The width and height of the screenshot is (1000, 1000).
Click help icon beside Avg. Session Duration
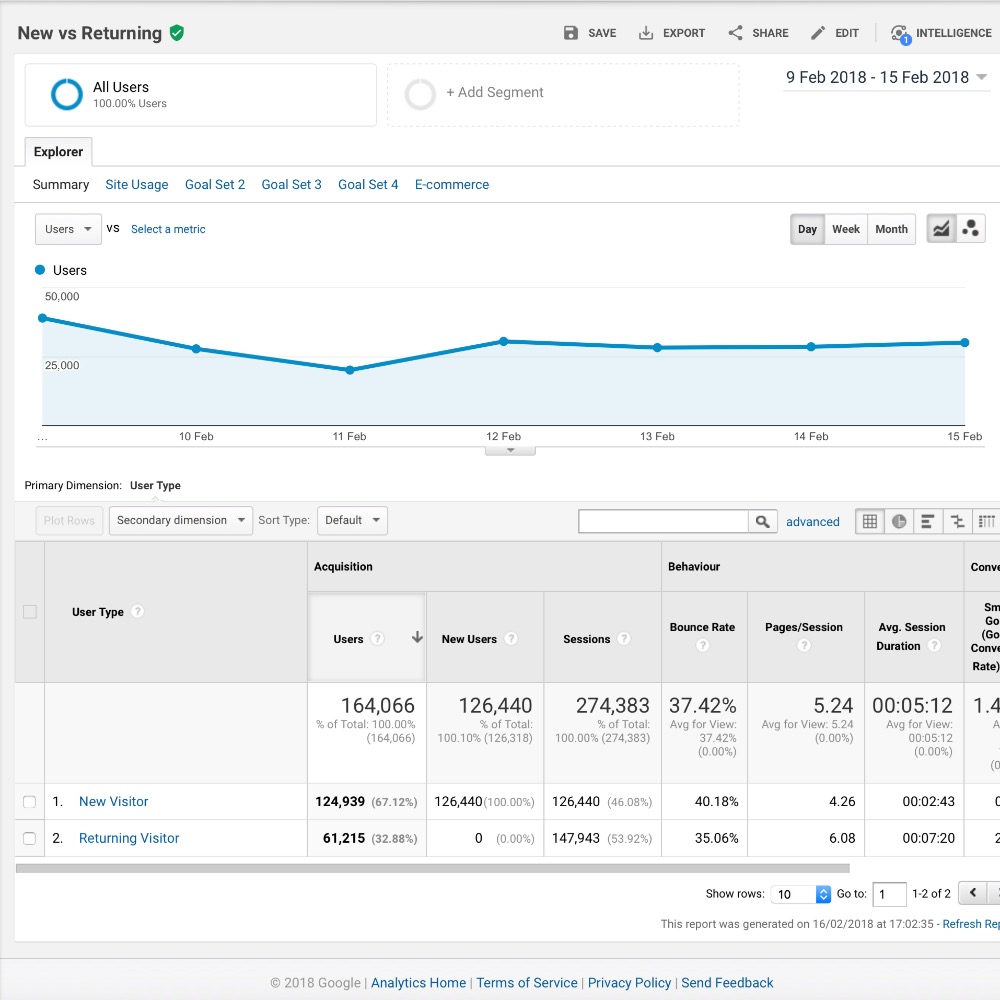pyautogui.click(x=934, y=645)
